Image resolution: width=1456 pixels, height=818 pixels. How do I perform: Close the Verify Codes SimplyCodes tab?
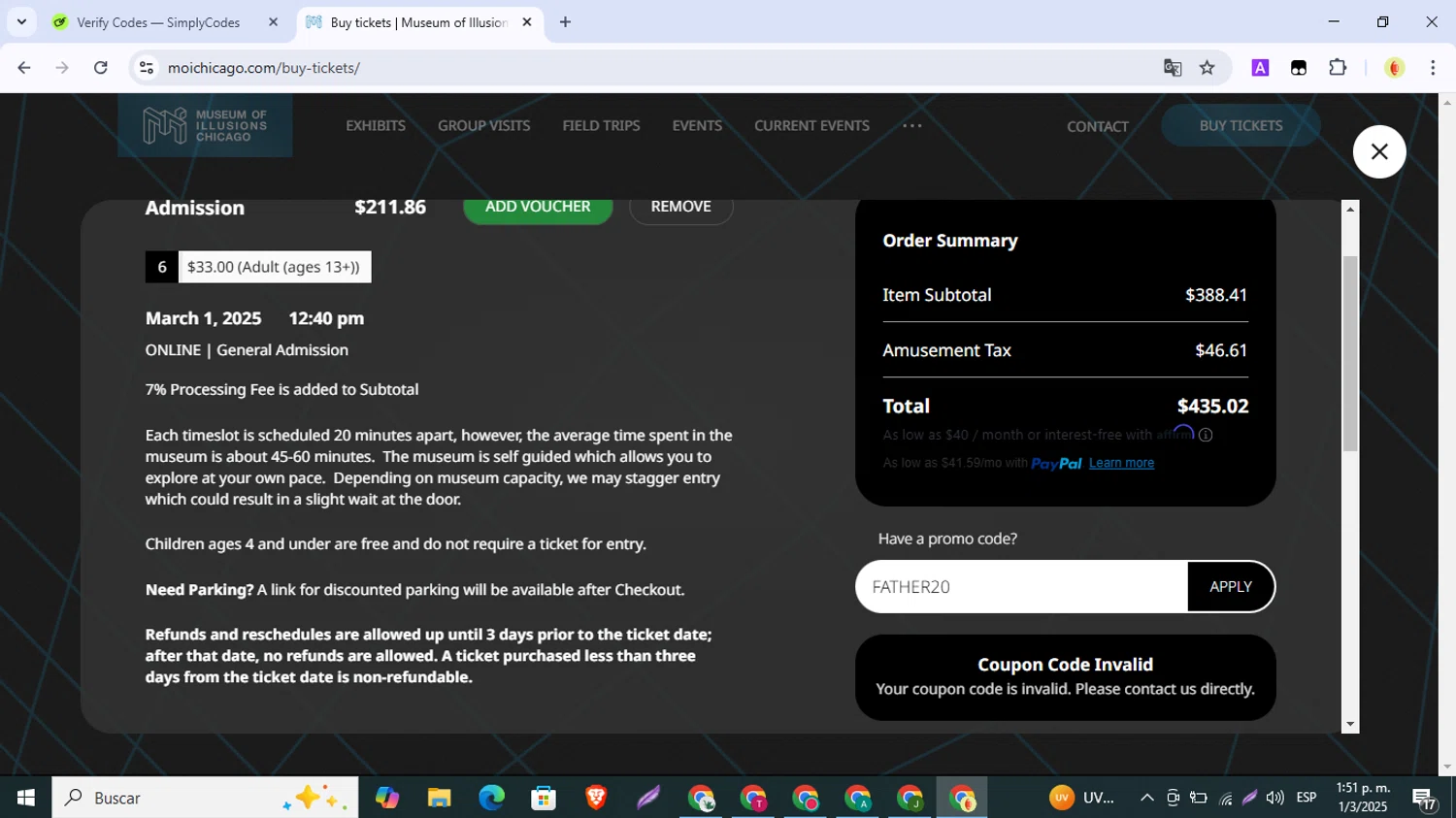tap(273, 22)
